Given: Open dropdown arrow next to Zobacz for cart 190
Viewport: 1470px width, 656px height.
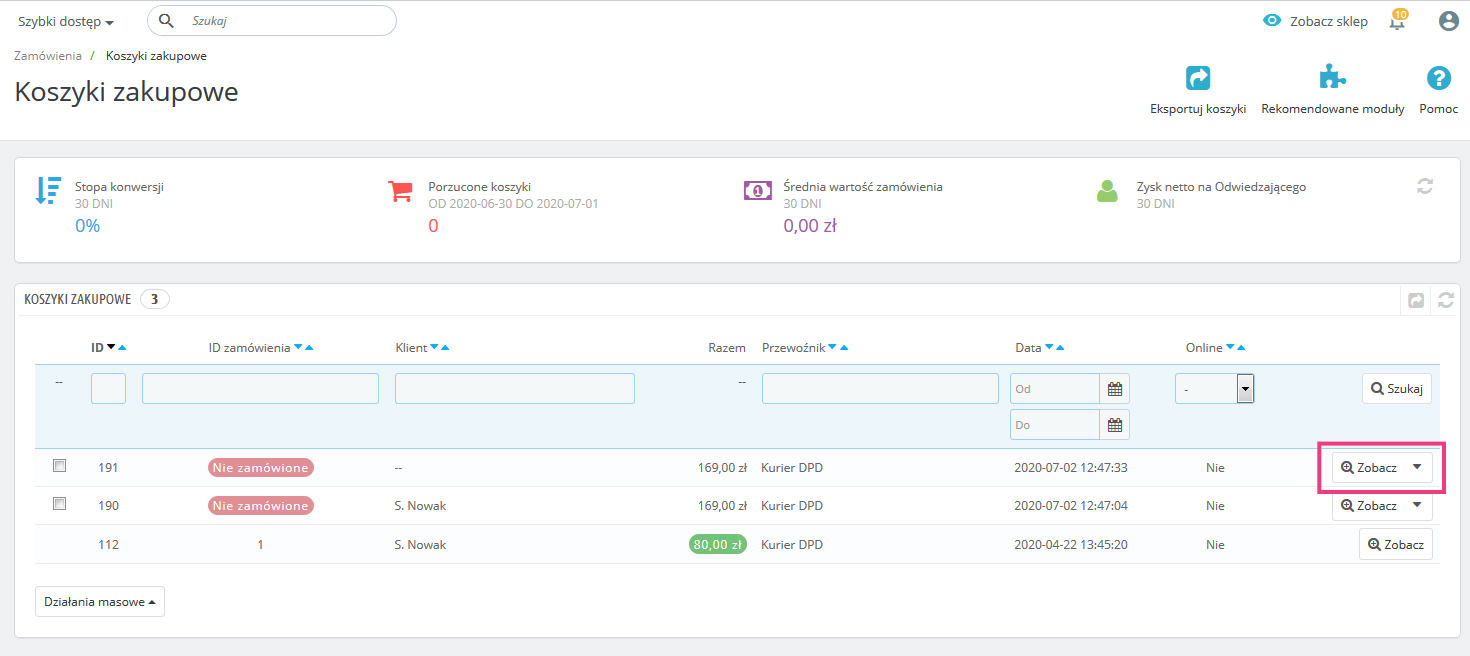Looking at the screenshot, I should (1417, 505).
